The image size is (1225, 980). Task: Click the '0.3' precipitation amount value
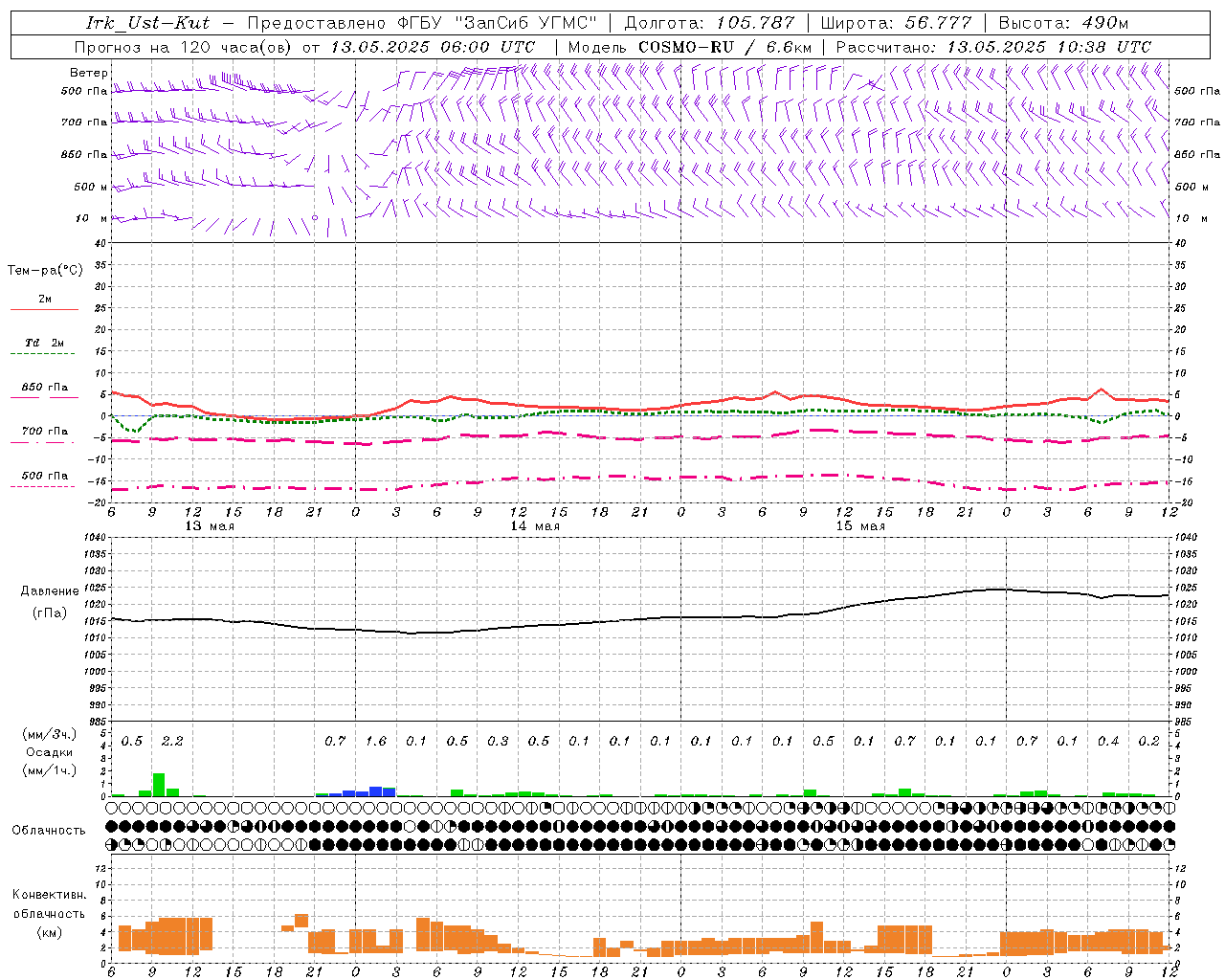[498, 742]
